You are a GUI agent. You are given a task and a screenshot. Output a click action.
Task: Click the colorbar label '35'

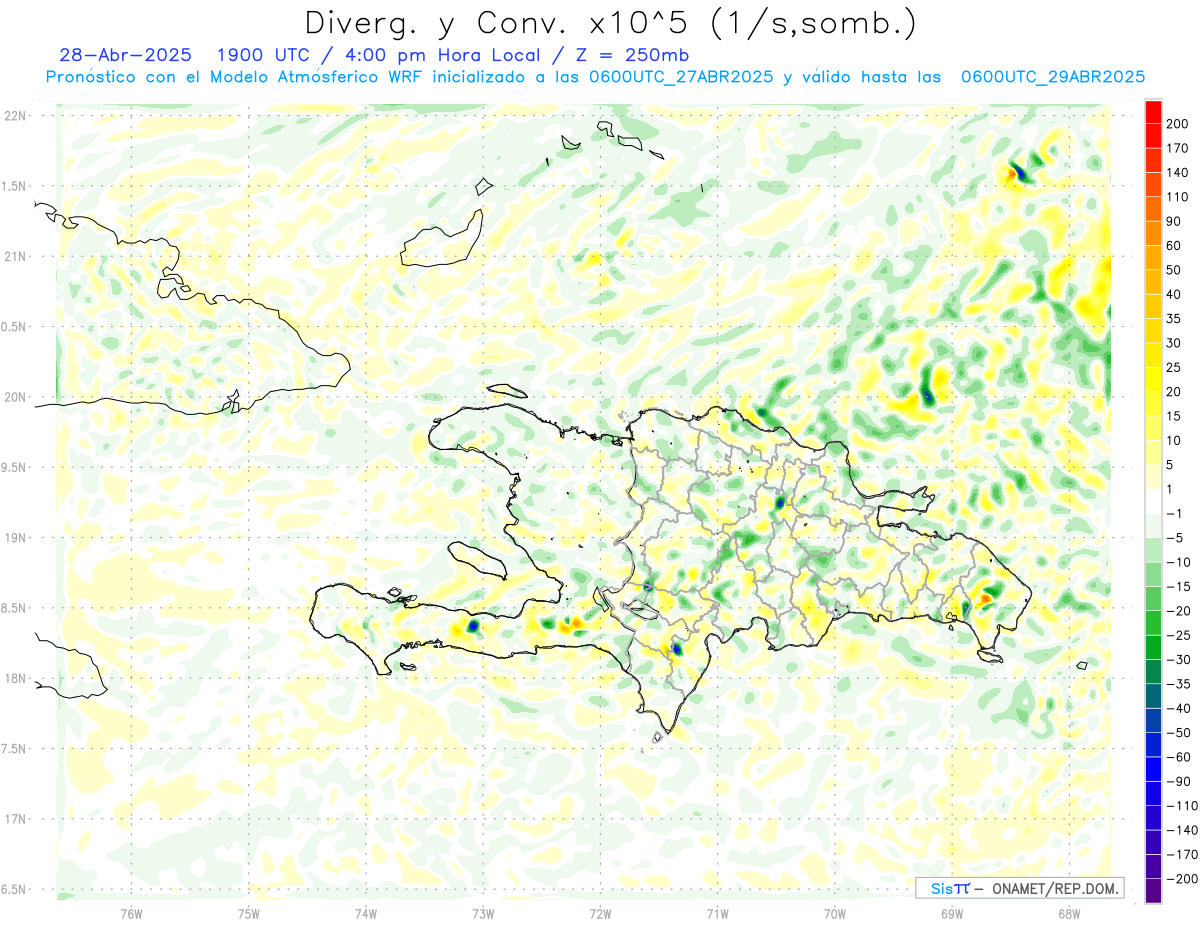[x=1175, y=319]
